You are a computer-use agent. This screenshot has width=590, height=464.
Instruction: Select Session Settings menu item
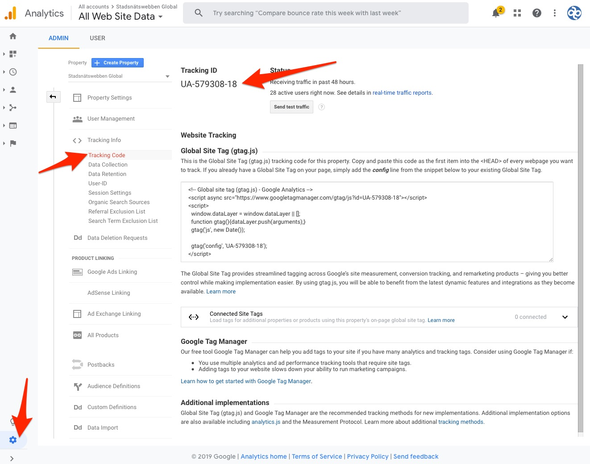coord(109,193)
